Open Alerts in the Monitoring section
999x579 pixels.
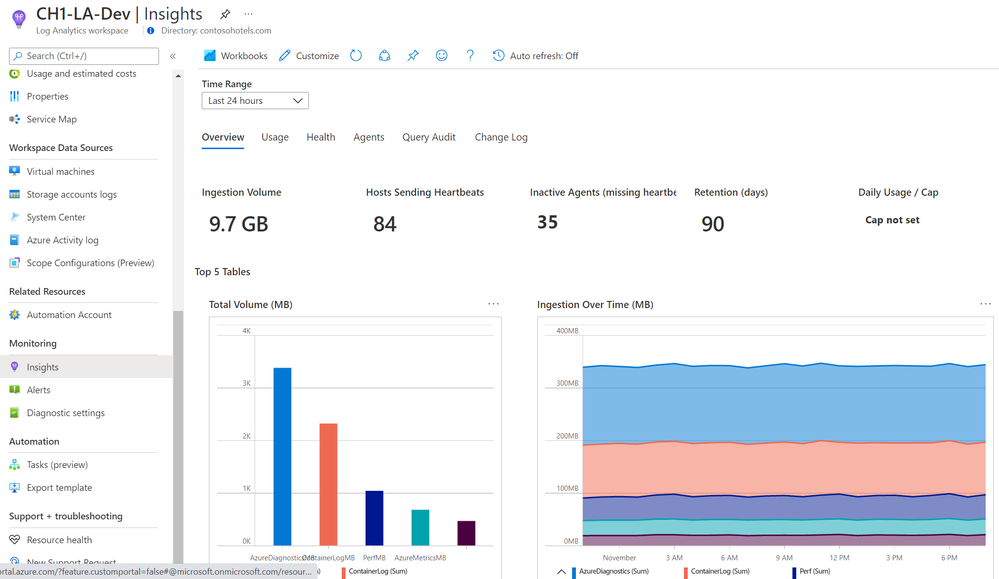pyautogui.click(x=39, y=390)
